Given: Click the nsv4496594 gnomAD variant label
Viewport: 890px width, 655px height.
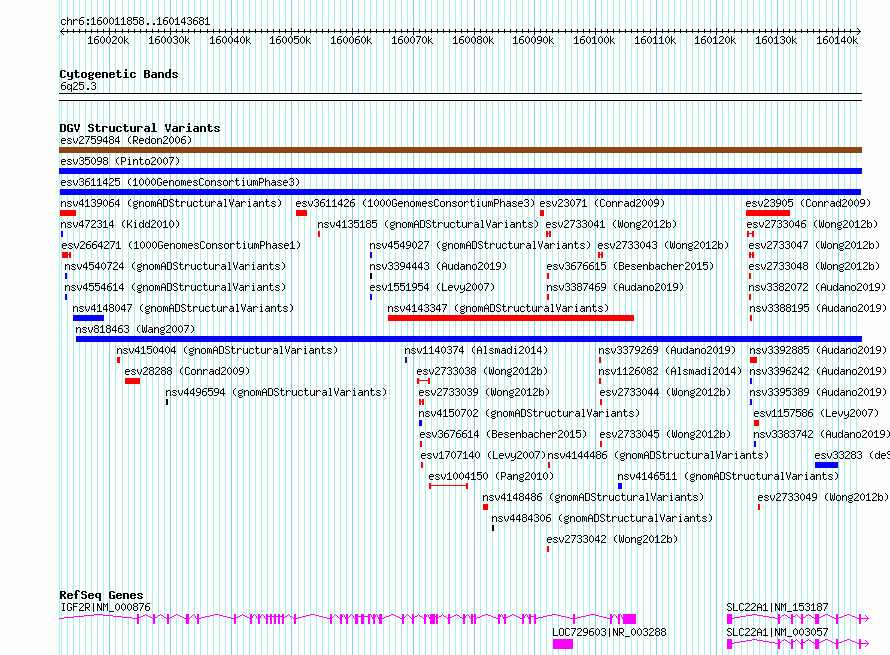Looking at the screenshot, I should (276, 392).
